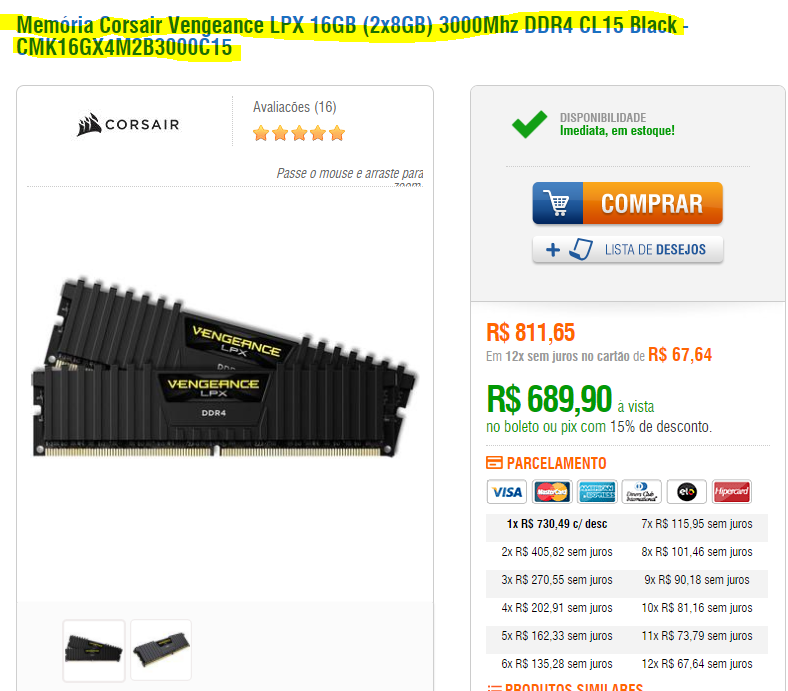Click the shopping cart icon on Comprar
The height and width of the screenshot is (691, 788).
pyautogui.click(x=558, y=203)
